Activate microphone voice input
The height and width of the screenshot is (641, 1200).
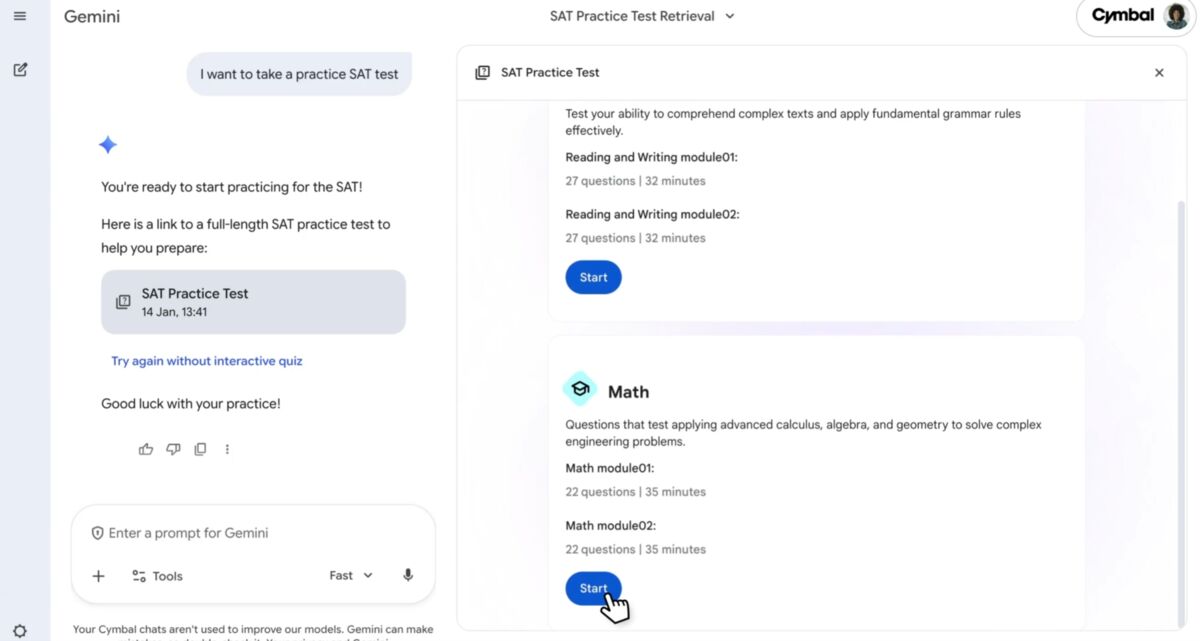tap(408, 575)
